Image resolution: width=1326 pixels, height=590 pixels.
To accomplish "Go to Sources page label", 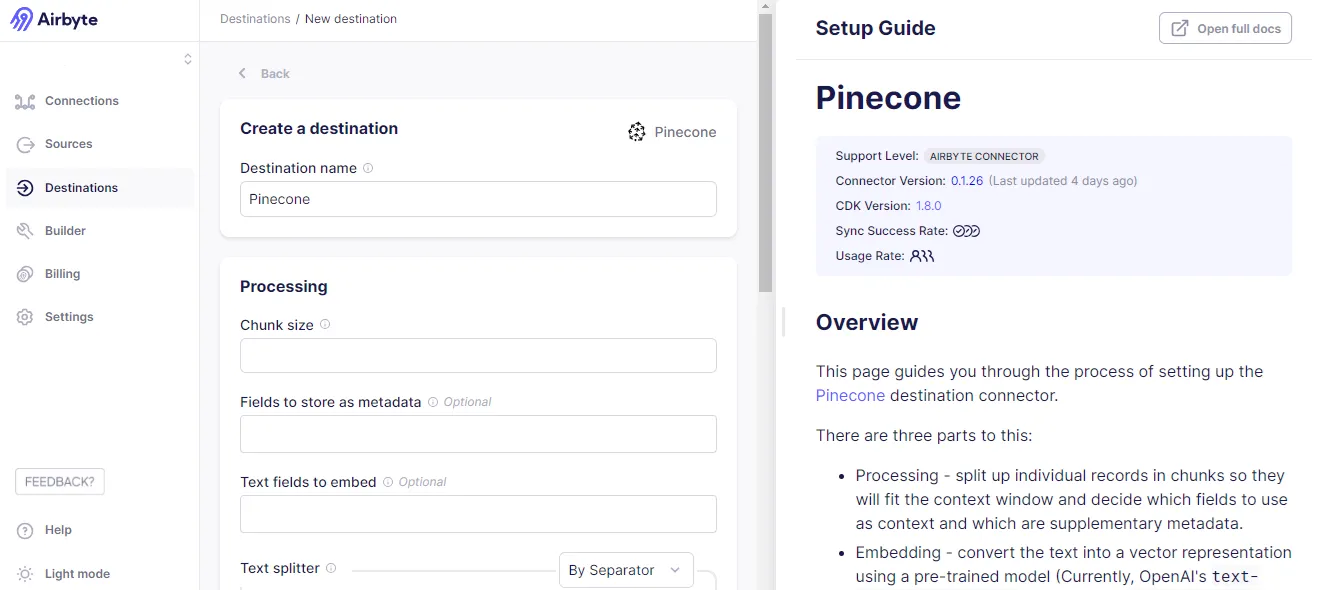I will coord(69,144).
